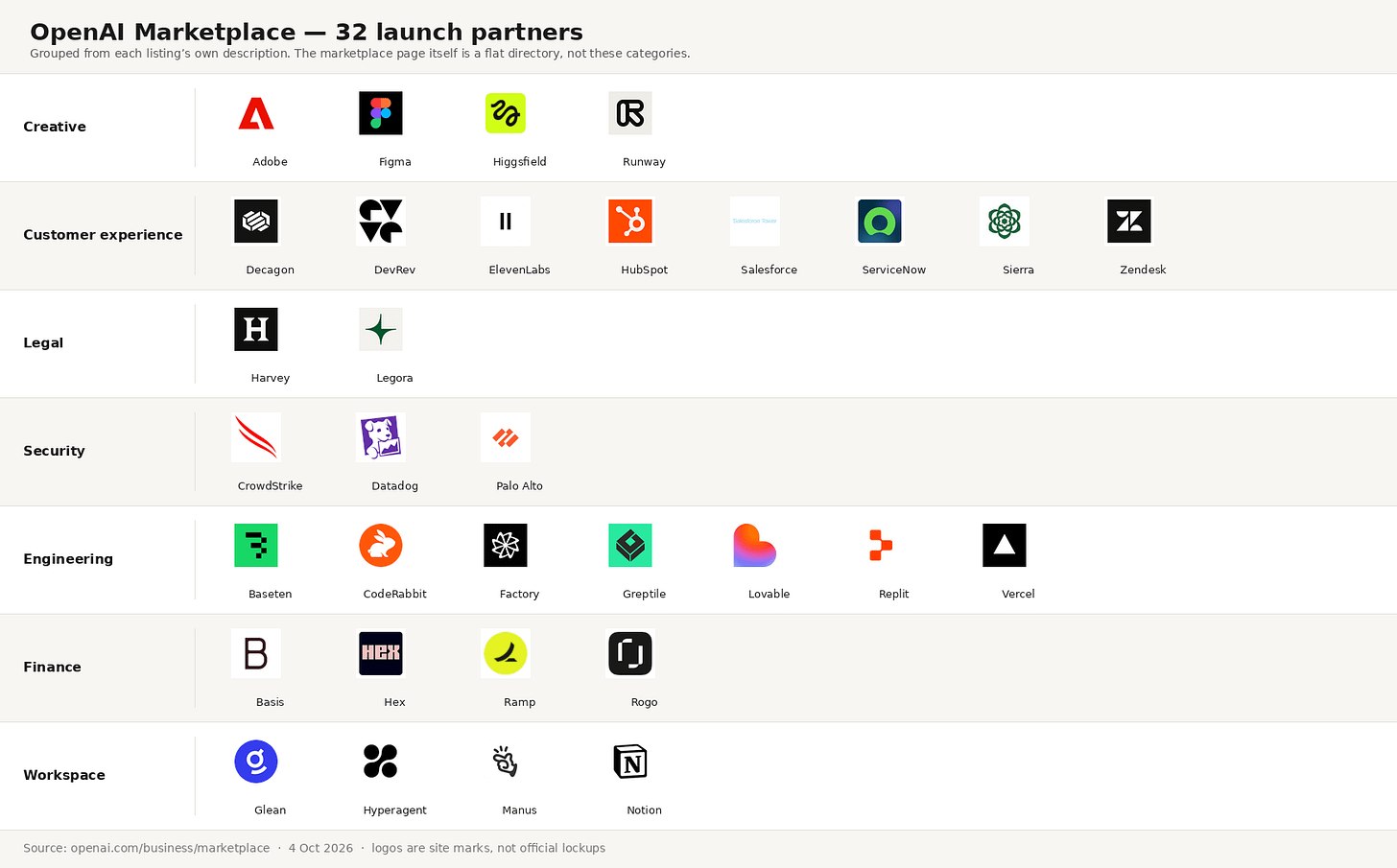1397x868 pixels.
Task: Click the 'Creative' category label
Action: [x=55, y=127]
